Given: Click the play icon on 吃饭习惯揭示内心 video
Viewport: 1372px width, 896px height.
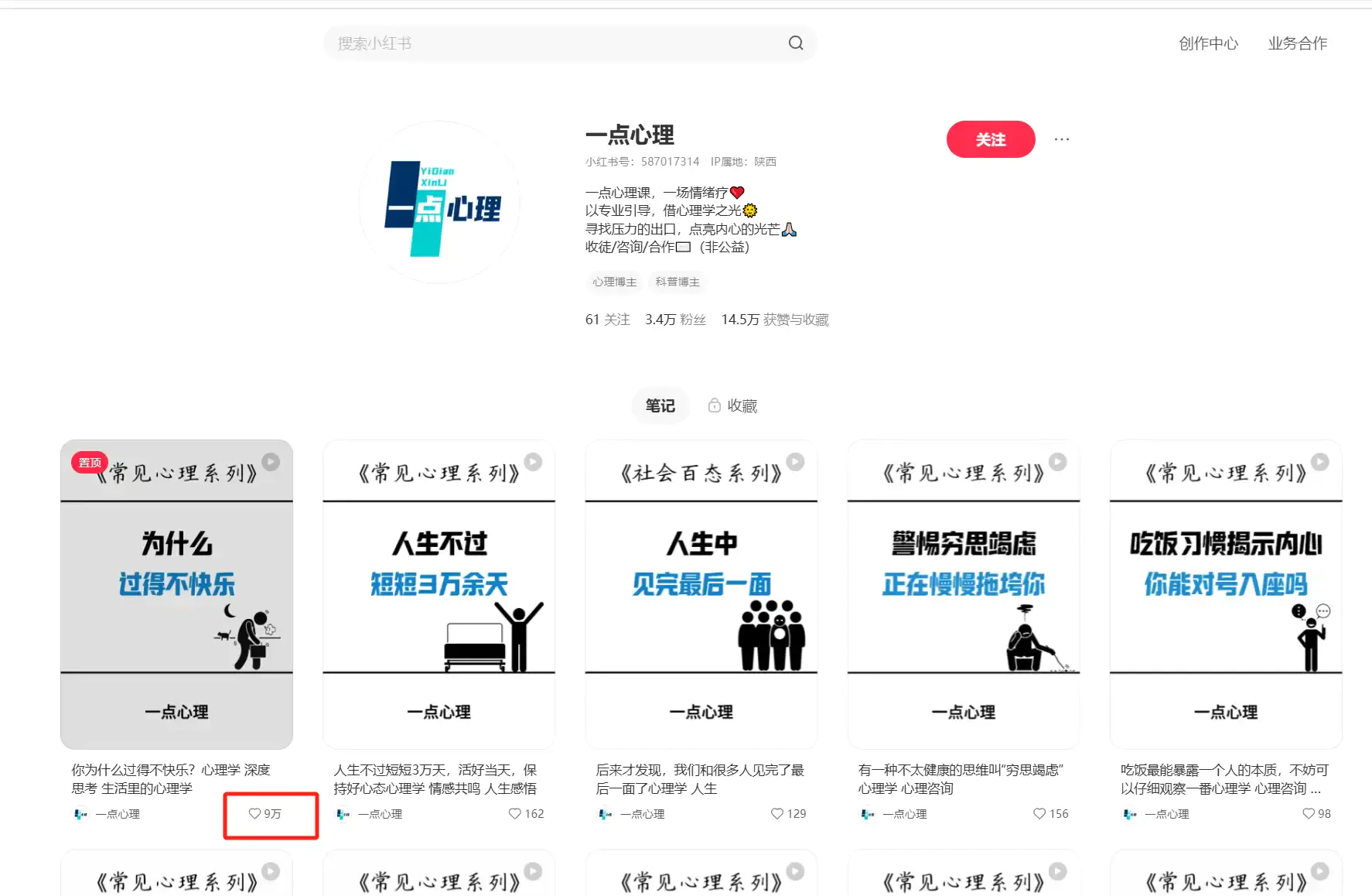Looking at the screenshot, I should 1319,461.
